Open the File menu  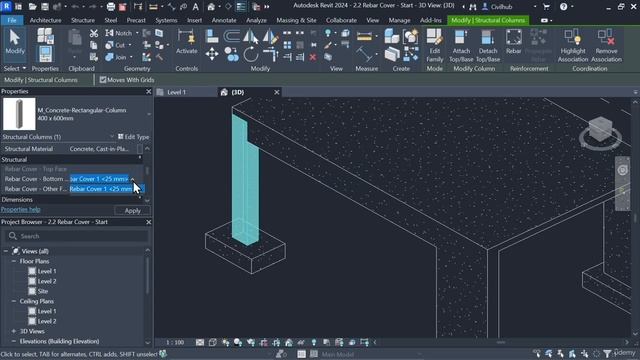click(12, 20)
